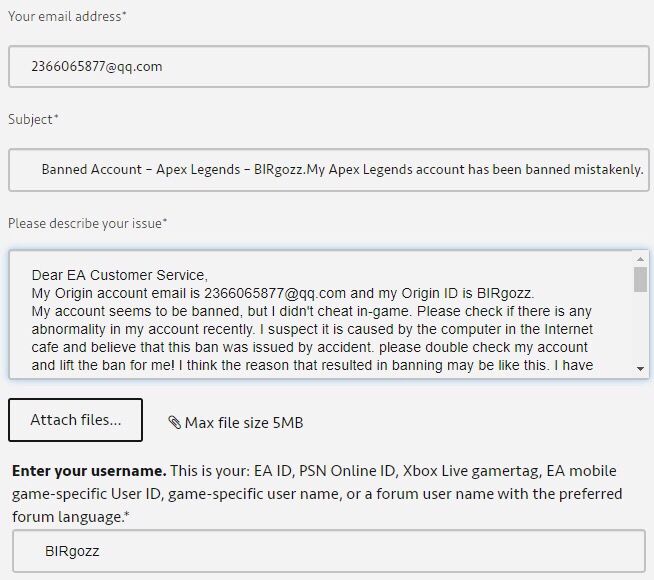
Task: Click the issue description scrollbar thumb
Action: coord(640,279)
